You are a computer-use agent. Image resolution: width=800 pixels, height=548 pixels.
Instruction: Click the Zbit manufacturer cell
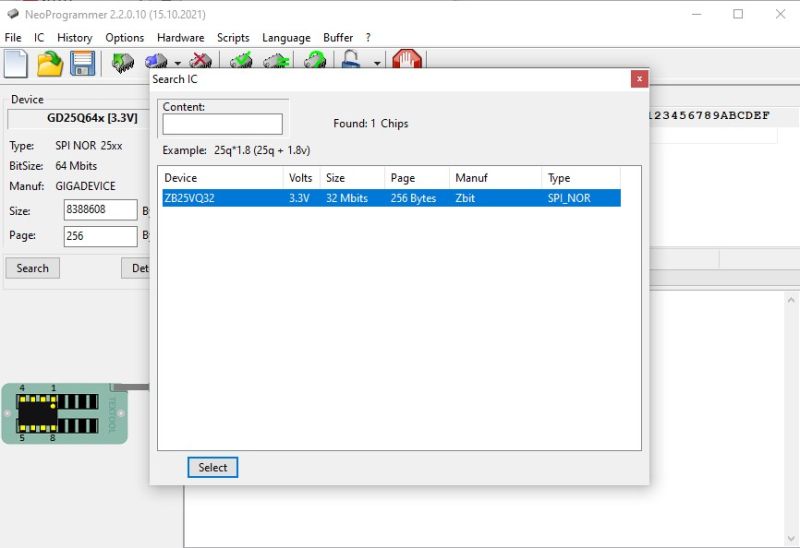coord(465,198)
